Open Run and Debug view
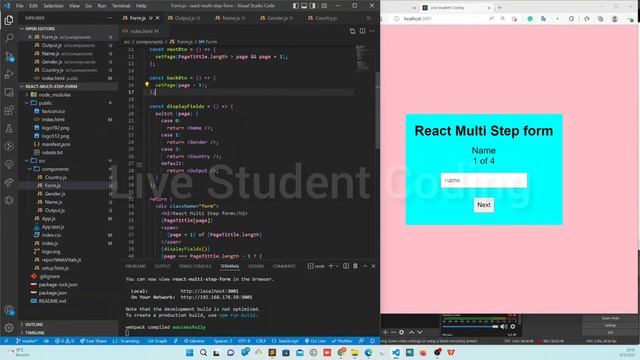 [9, 75]
